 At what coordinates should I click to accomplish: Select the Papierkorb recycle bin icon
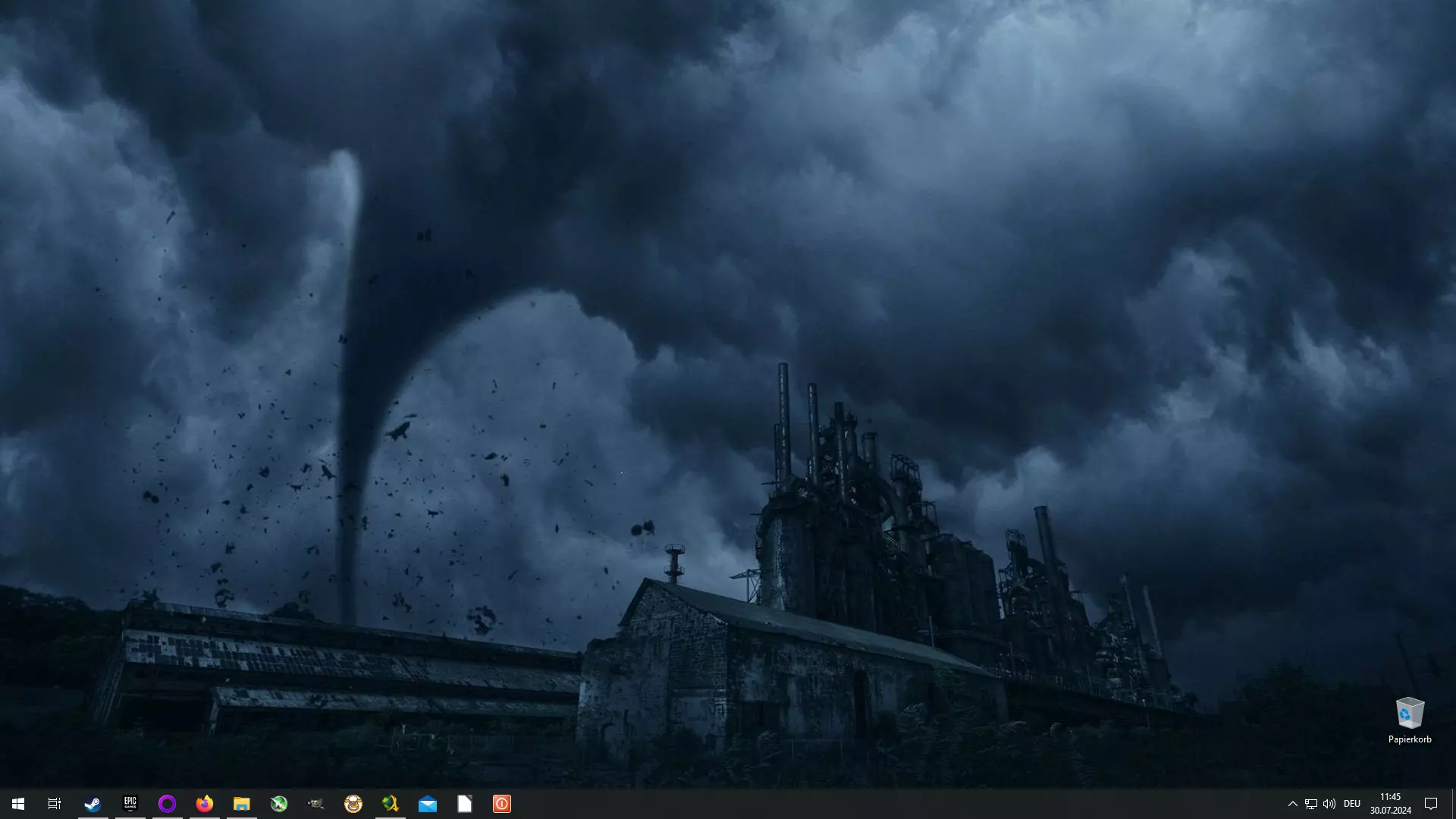point(1410,714)
